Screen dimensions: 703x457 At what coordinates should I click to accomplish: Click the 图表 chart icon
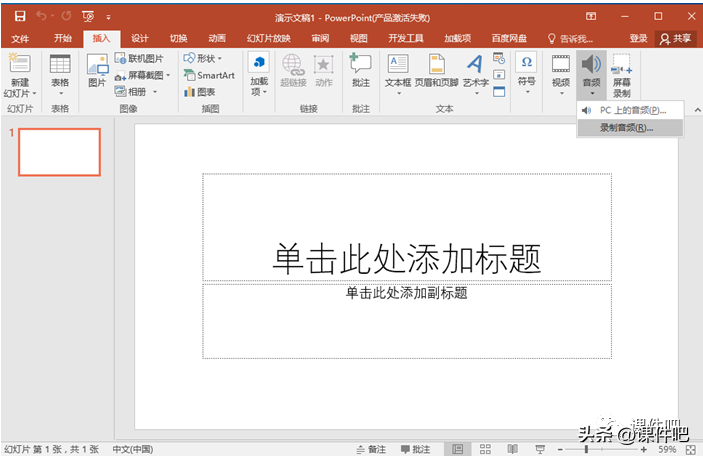(x=200, y=92)
